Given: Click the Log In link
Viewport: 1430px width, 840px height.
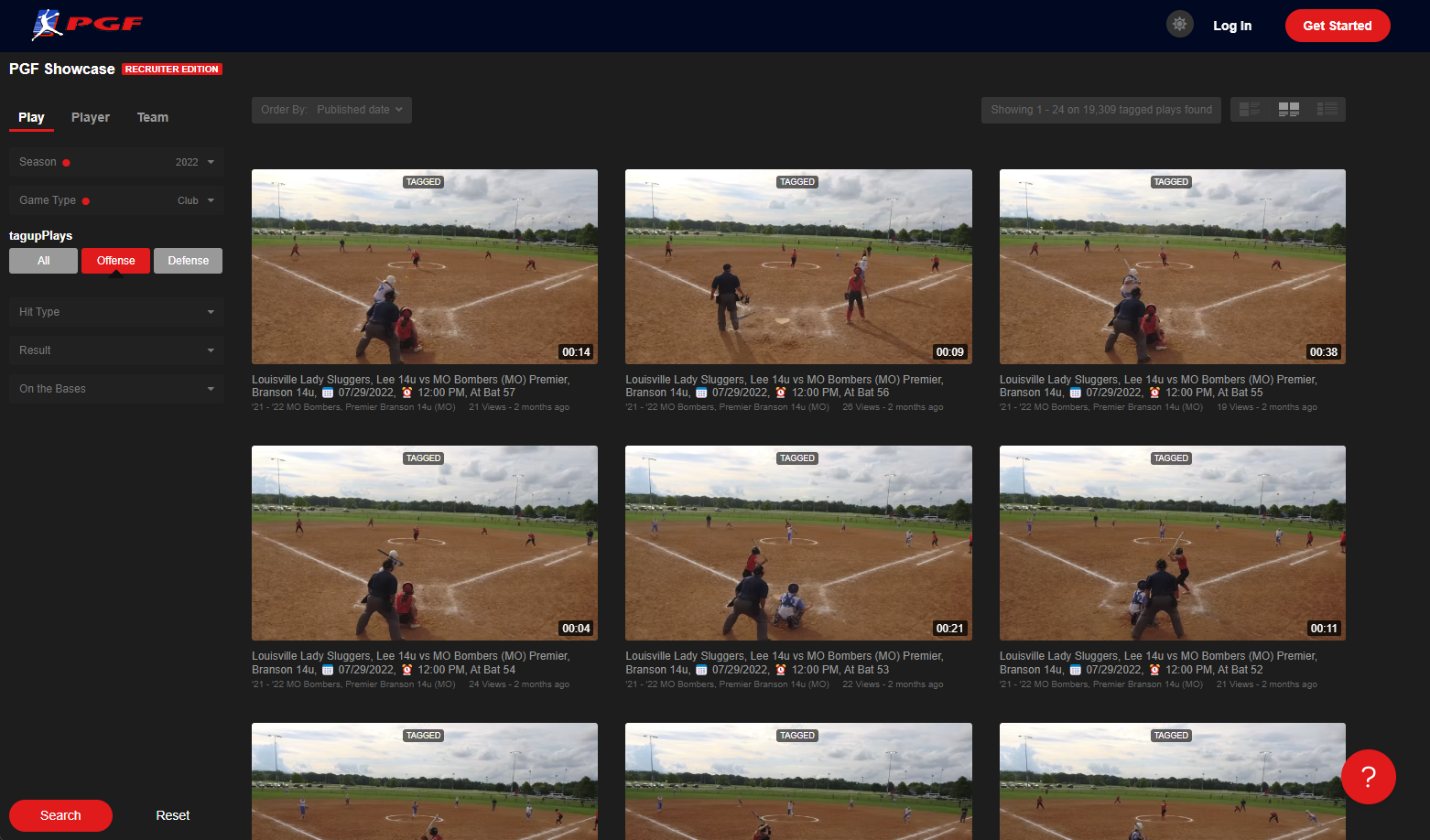Looking at the screenshot, I should point(1232,26).
